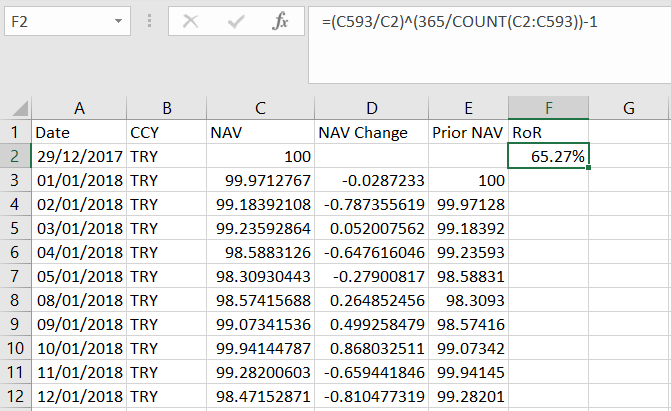Click the Enter checkmark formula icon

pyautogui.click(x=236, y=21)
